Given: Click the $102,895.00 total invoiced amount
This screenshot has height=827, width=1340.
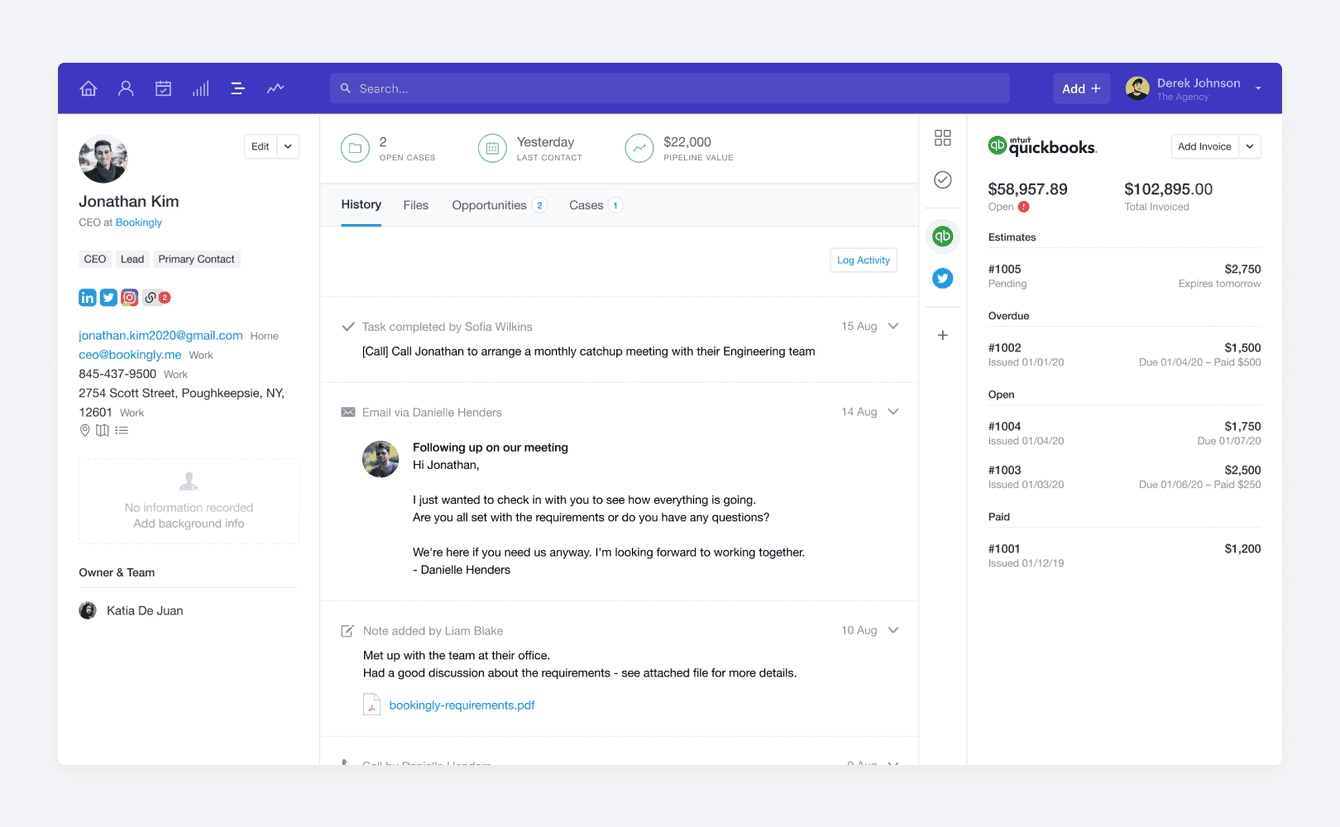Looking at the screenshot, I should coord(1168,189).
